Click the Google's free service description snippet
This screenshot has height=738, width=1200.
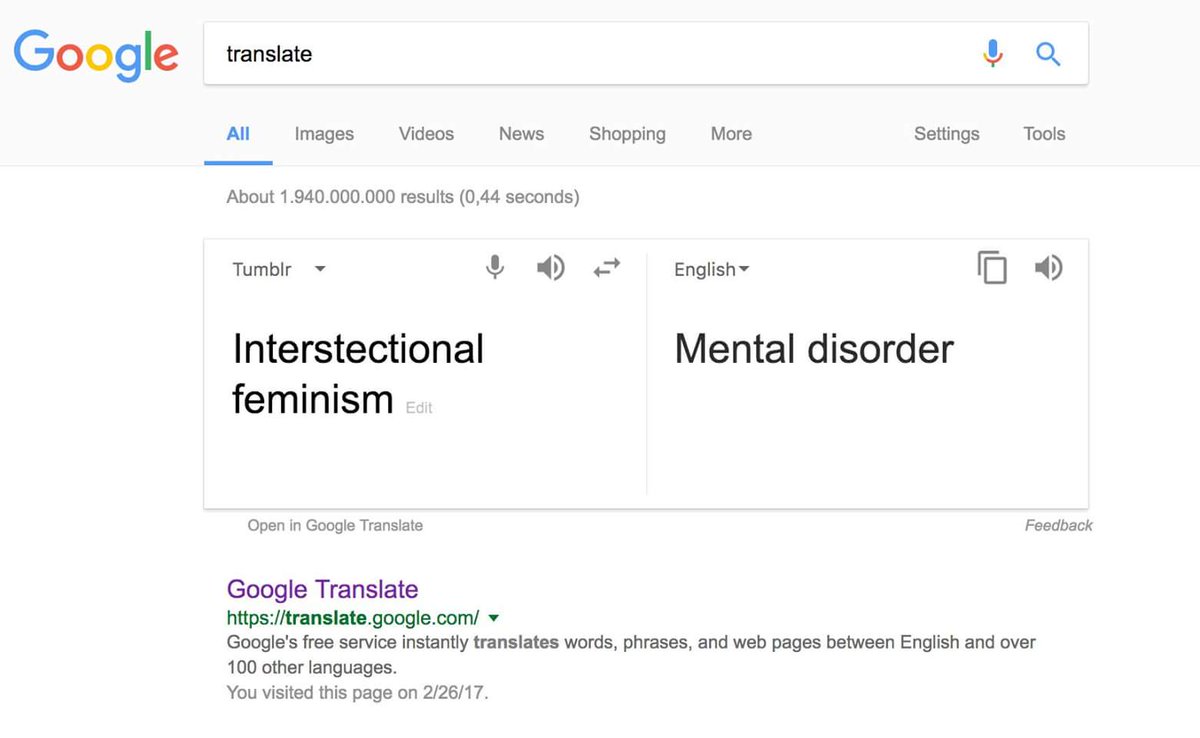coord(631,654)
